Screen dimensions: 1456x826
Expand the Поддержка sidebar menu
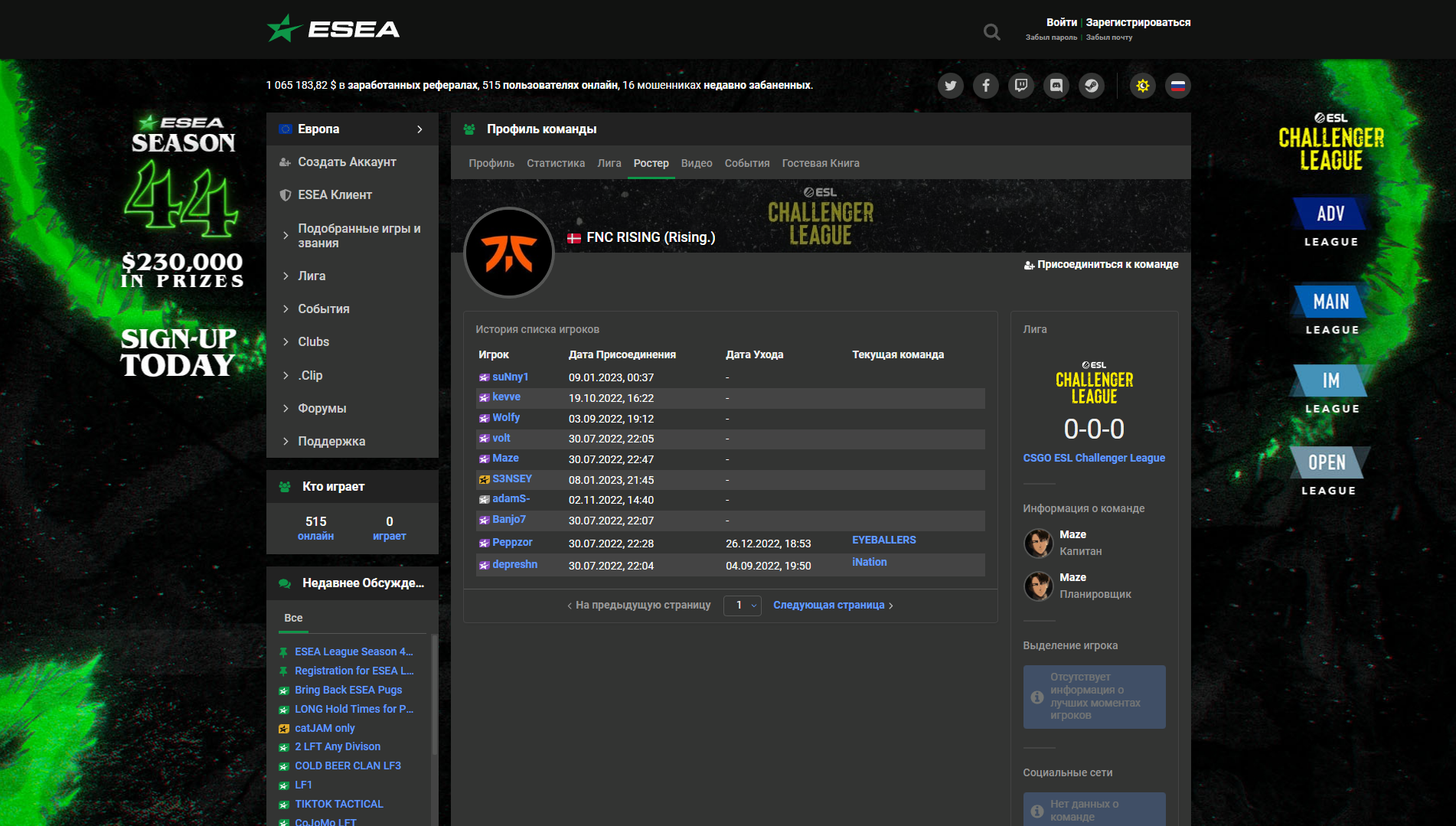352,442
